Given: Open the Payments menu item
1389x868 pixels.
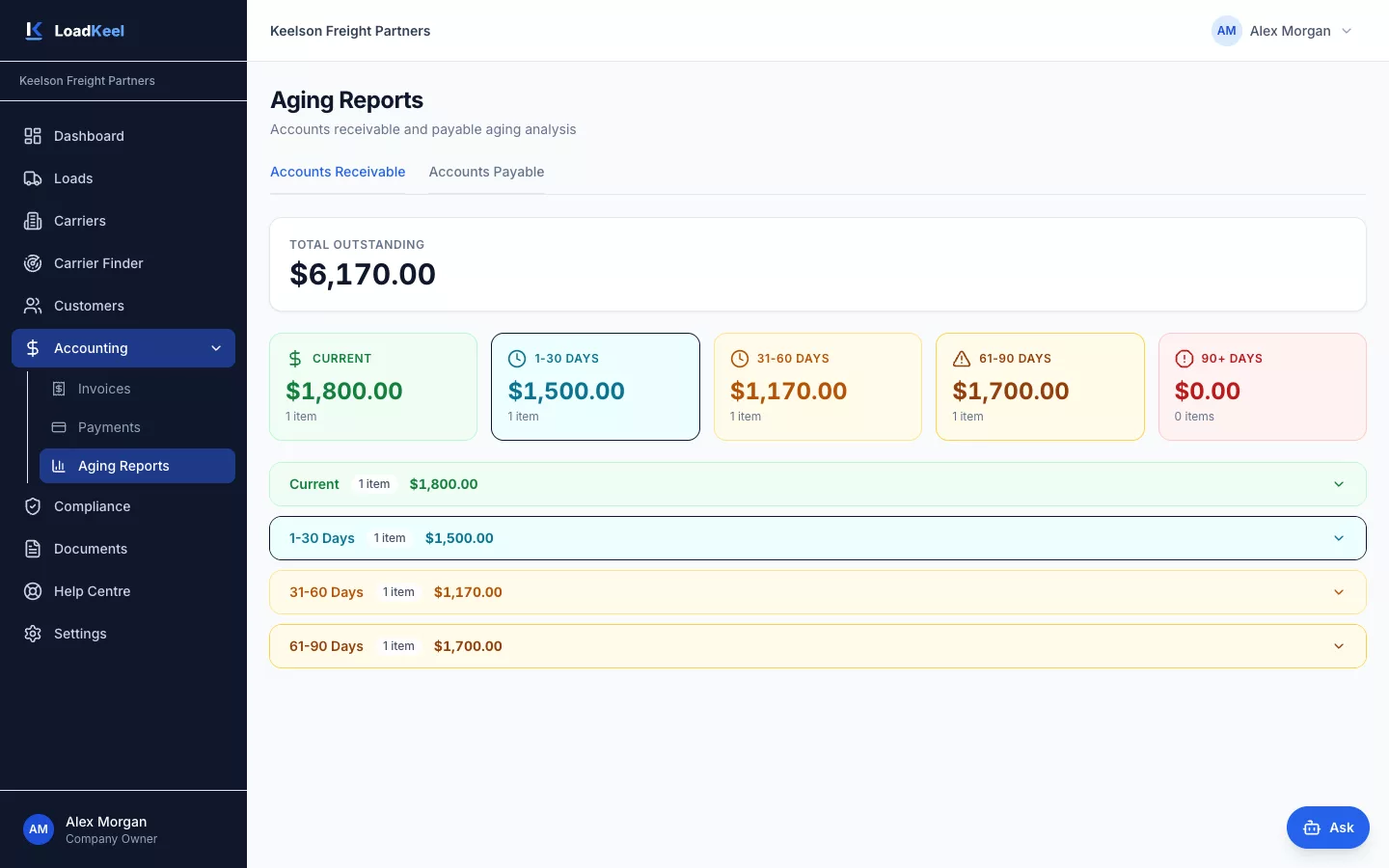Looking at the screenshot, I should coord(137,427).
